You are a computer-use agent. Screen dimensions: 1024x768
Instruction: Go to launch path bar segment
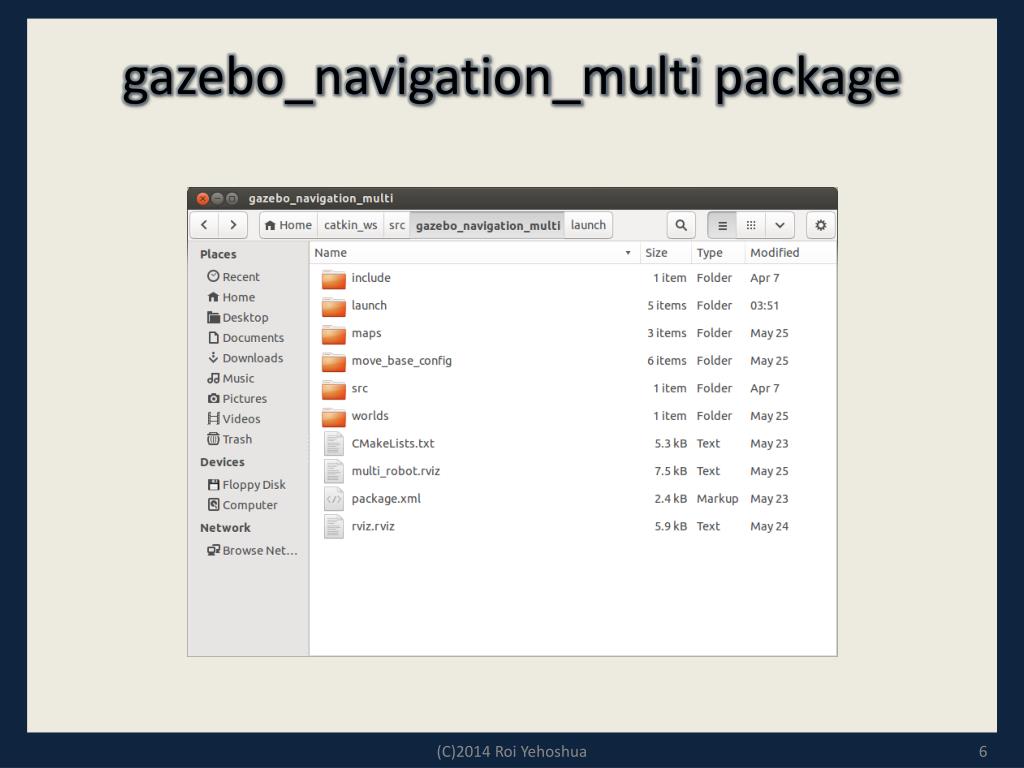point(588,225)
